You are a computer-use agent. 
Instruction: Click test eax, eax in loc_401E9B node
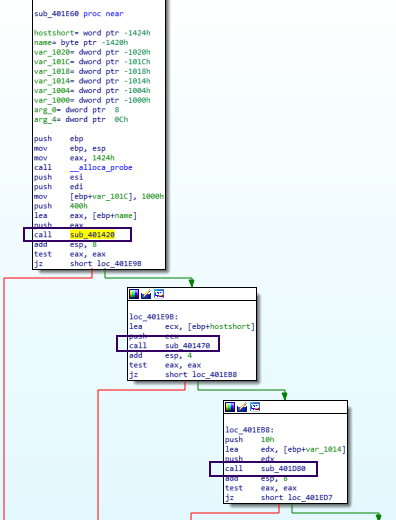165,365
